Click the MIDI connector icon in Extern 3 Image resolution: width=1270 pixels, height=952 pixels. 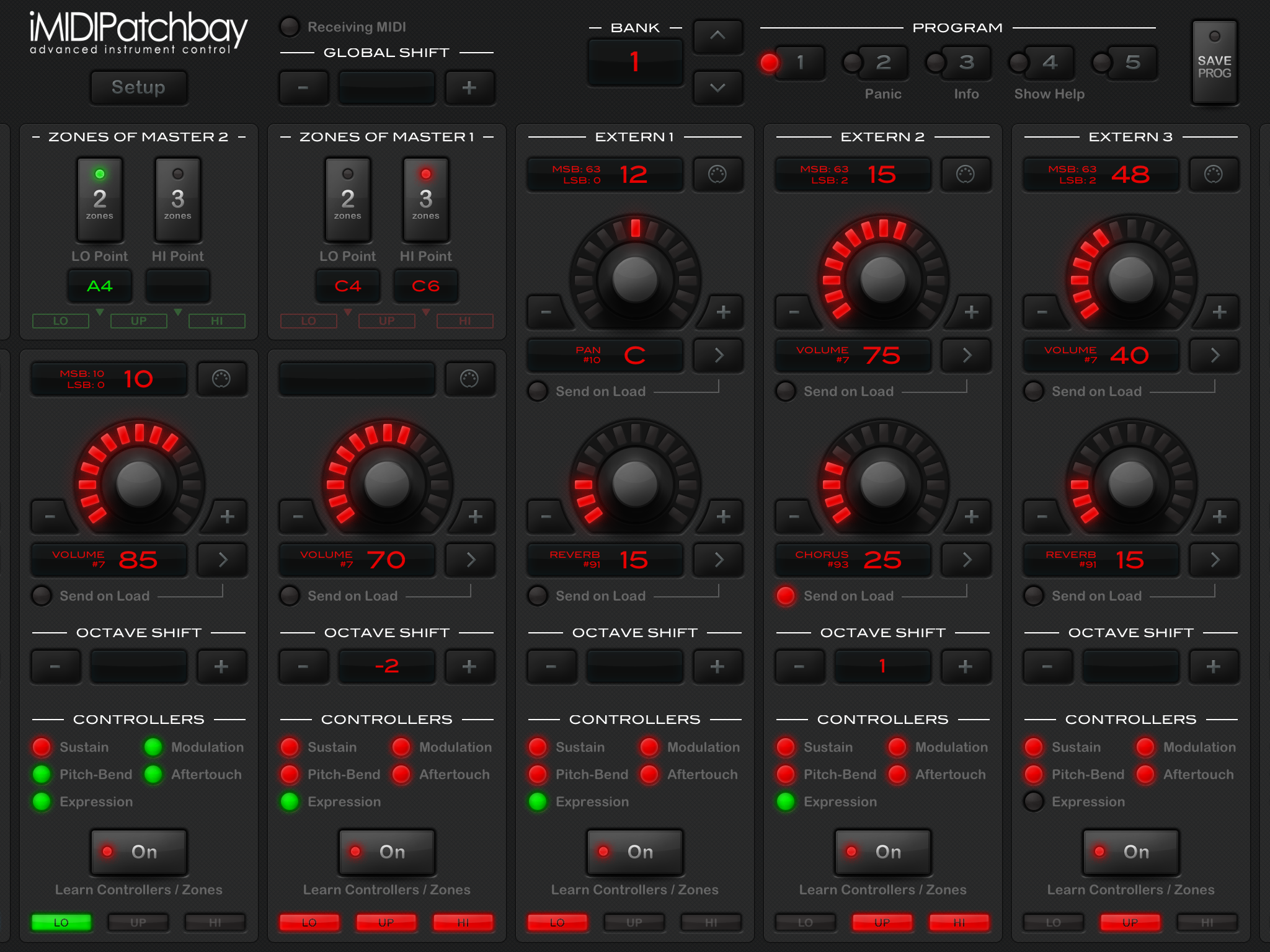coord(1214,174)
